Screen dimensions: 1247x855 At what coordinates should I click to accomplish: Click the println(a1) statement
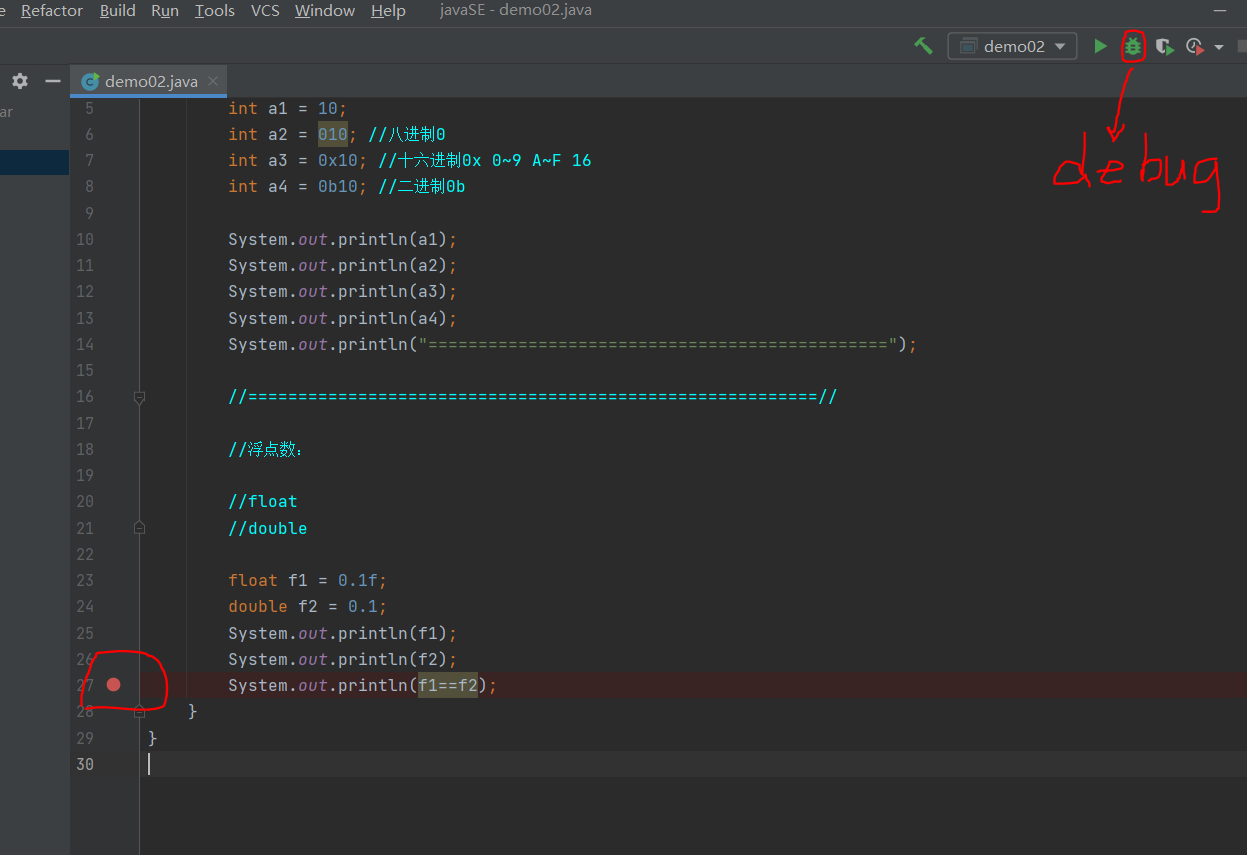tap(342, 239)
